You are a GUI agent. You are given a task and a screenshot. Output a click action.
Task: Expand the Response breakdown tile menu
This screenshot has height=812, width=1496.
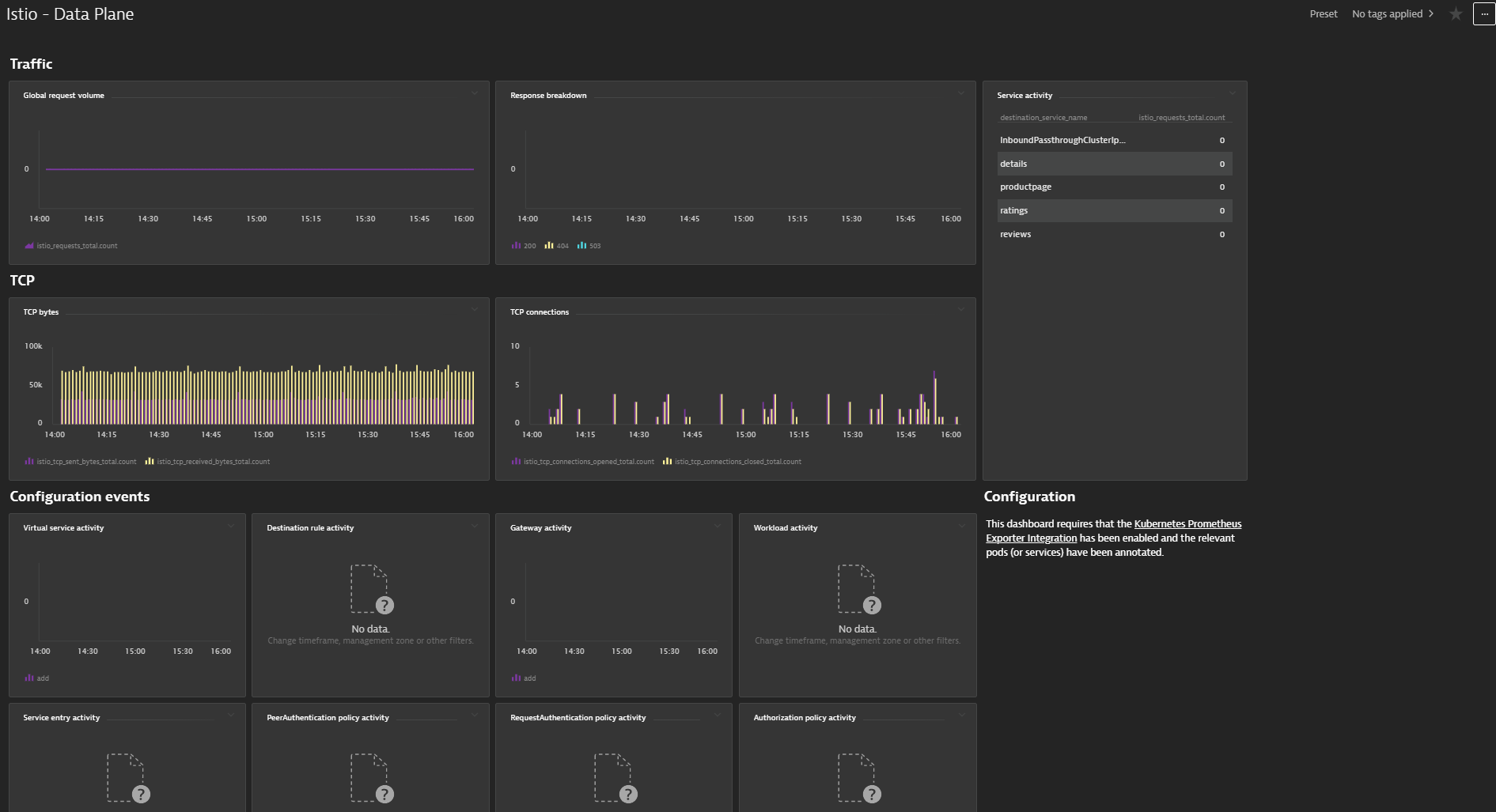point(961,93)
